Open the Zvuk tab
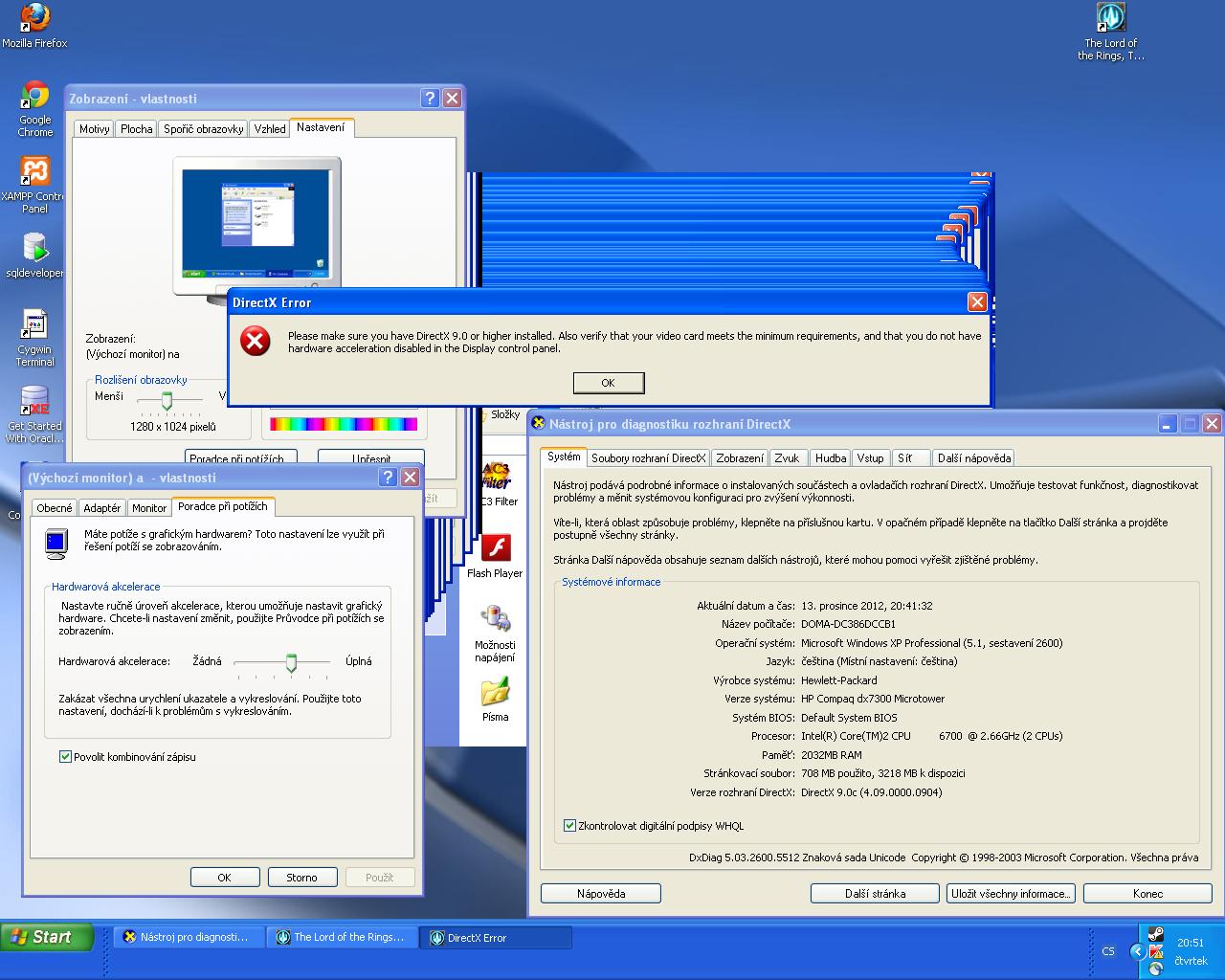The height and width of the screenshot is (980, 1225). pos(787,458)
